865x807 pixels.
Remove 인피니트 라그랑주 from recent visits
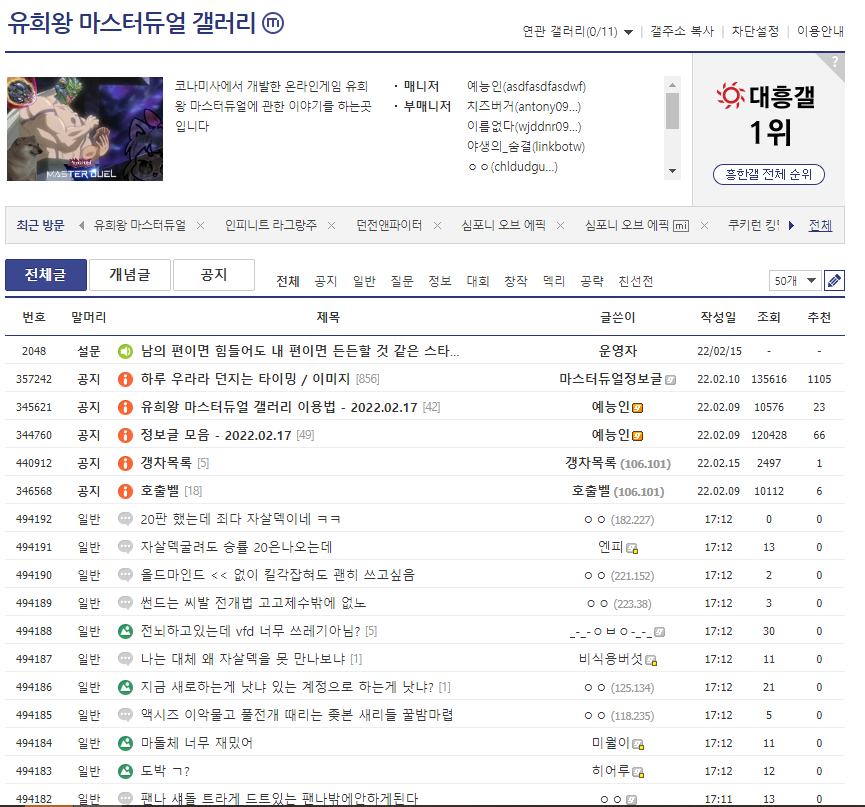click(x=332, y=226)
